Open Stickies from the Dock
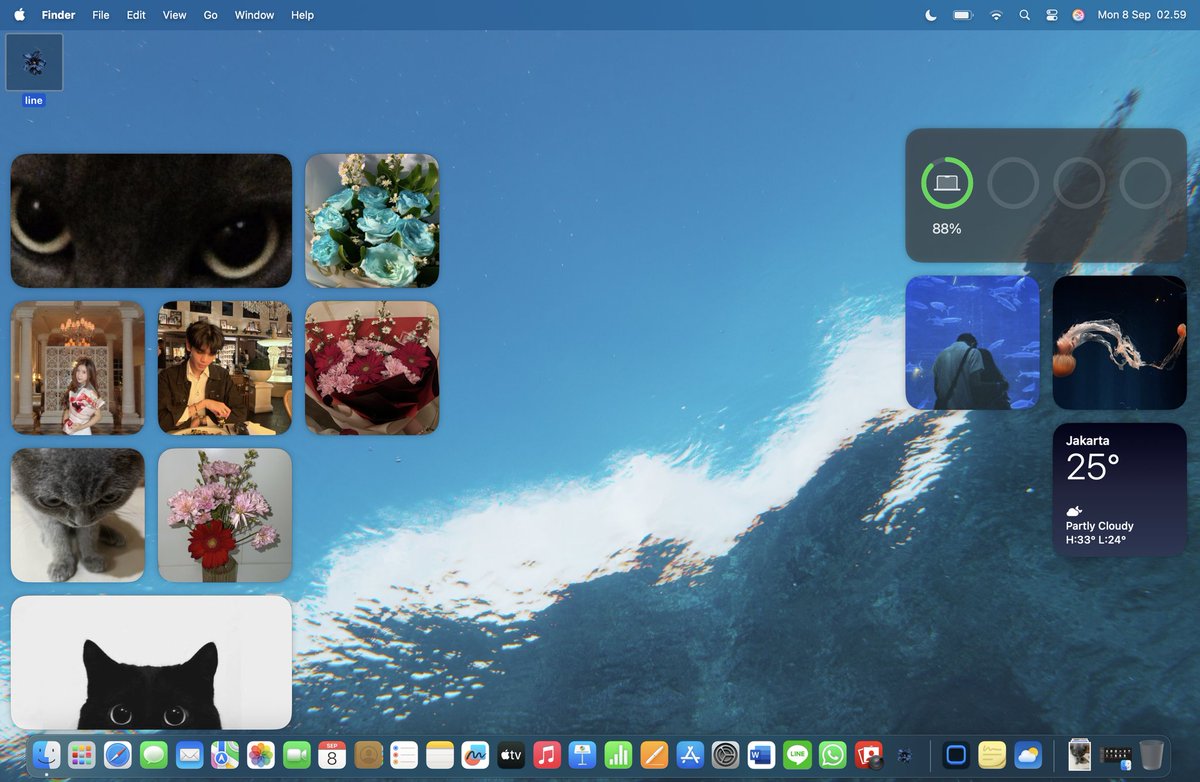The width and height of the screenshot is (1200, 782). click(x=992, y=755)
